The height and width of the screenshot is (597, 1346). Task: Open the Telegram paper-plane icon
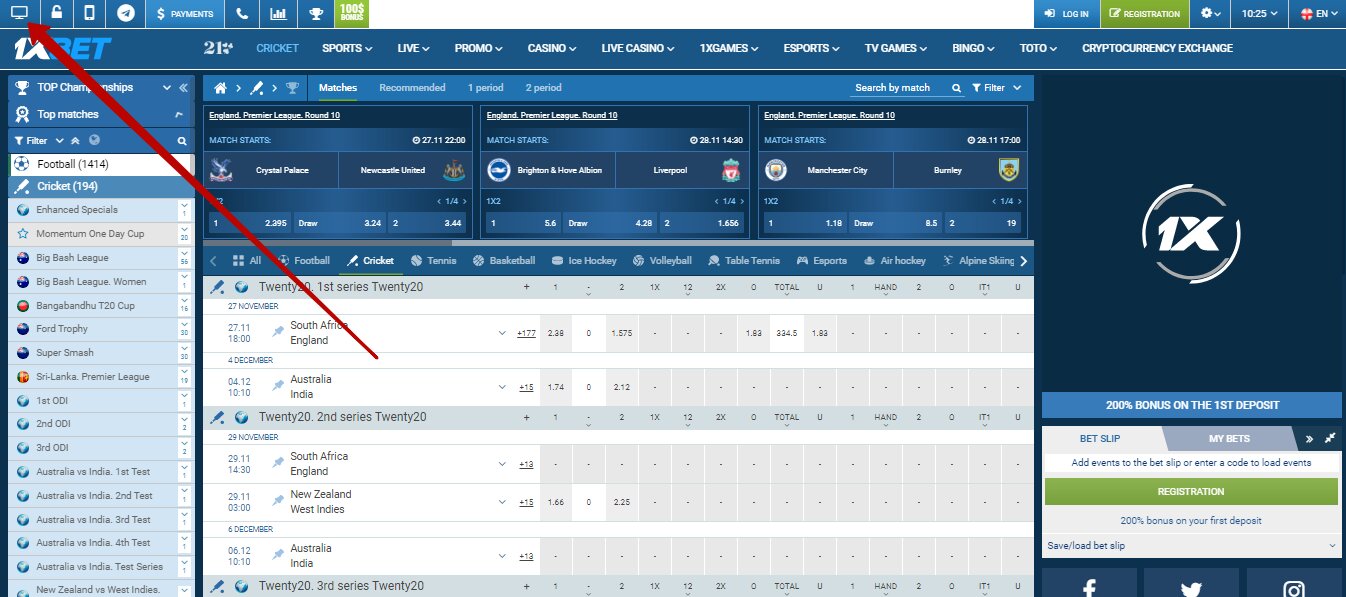[x=125, y=14]
